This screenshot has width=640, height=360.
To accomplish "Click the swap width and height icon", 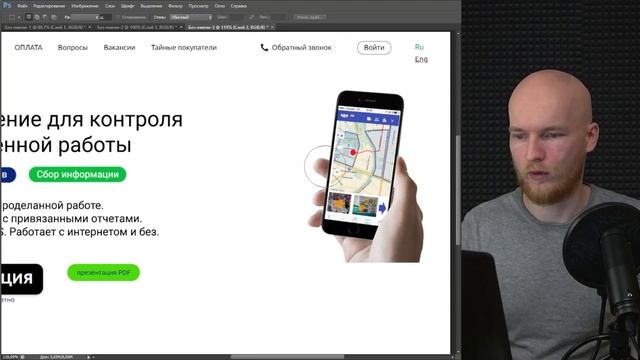I will (x=252, y=17).
